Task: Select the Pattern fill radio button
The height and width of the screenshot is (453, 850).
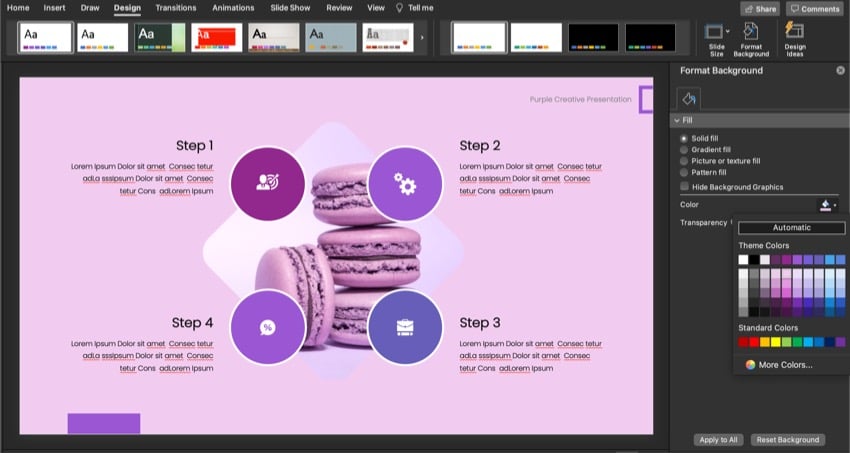Action: (684, 172)
